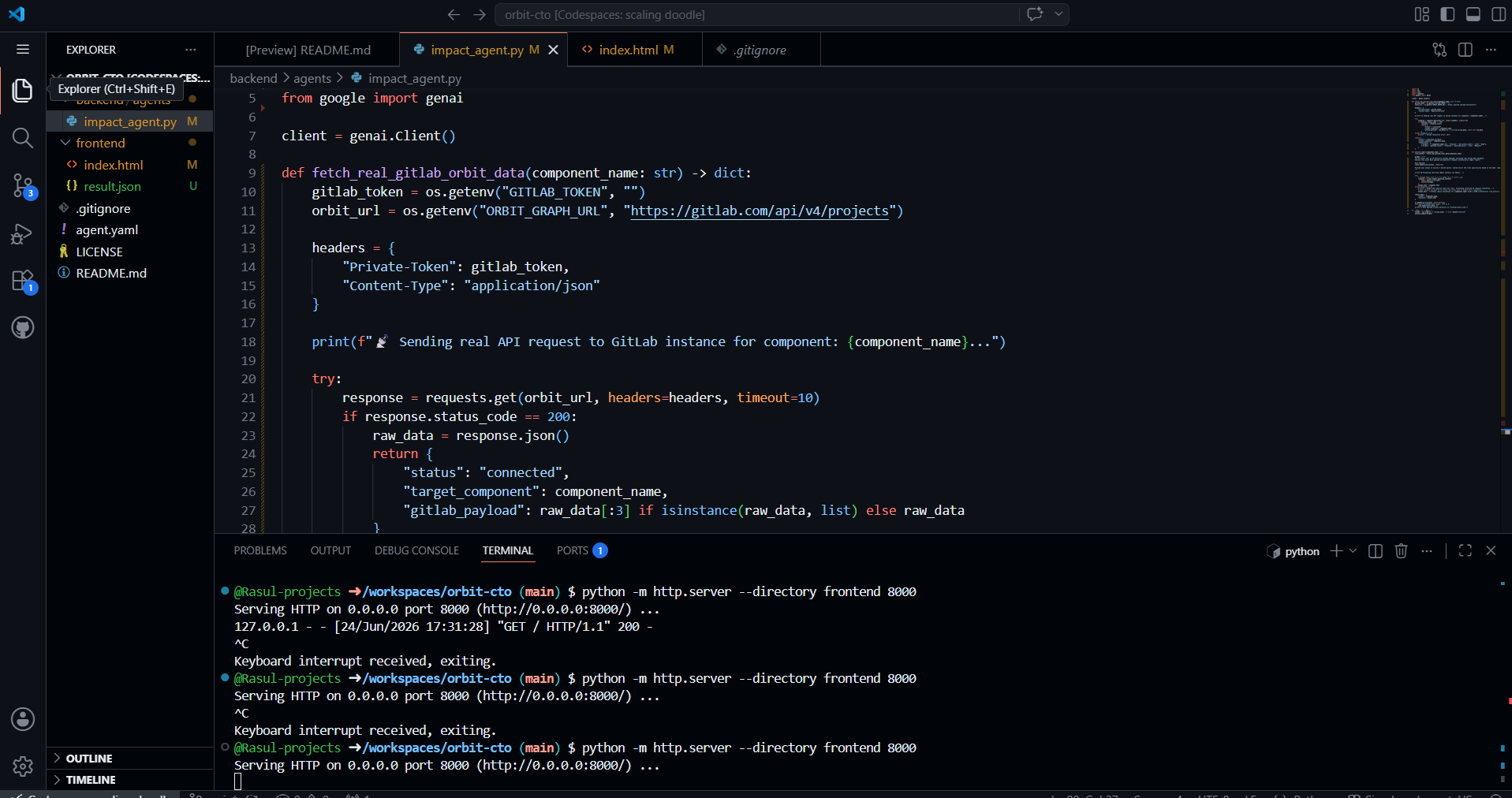This screenshot has height=798, width=1512.
Task: Open the hamburger application menu
Action: coord(23,49)
